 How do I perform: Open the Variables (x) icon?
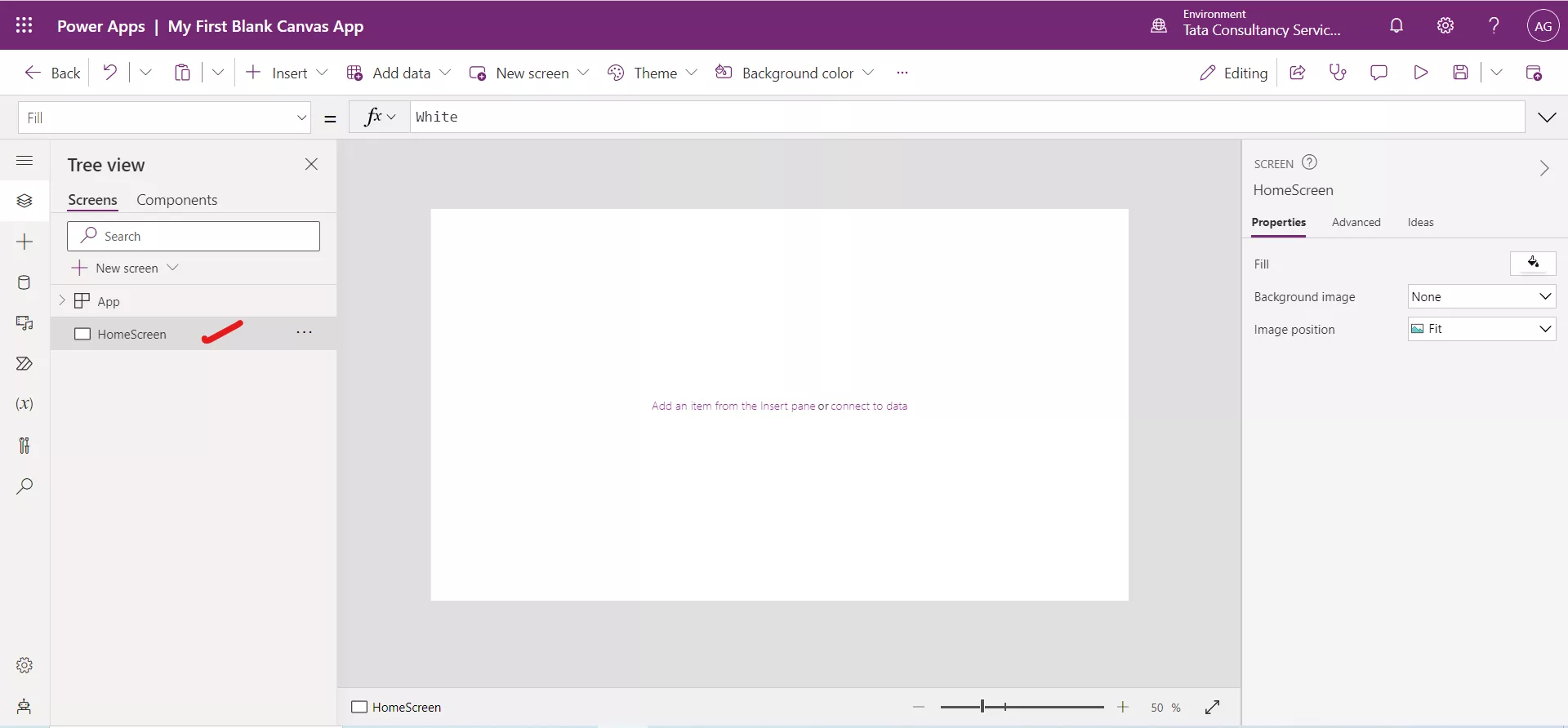tap(24, 404)
